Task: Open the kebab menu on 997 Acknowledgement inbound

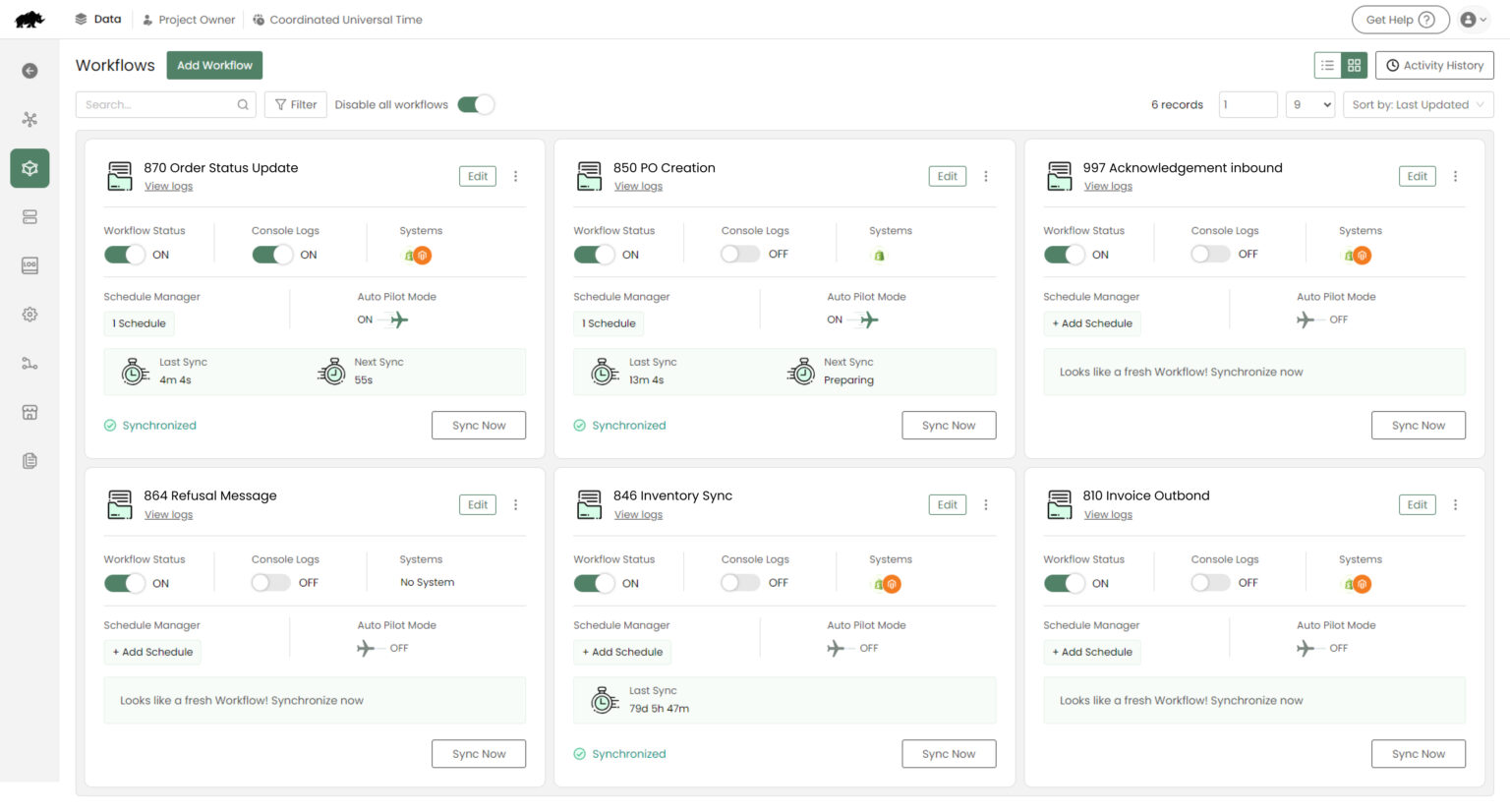Action: (1456, 176)
